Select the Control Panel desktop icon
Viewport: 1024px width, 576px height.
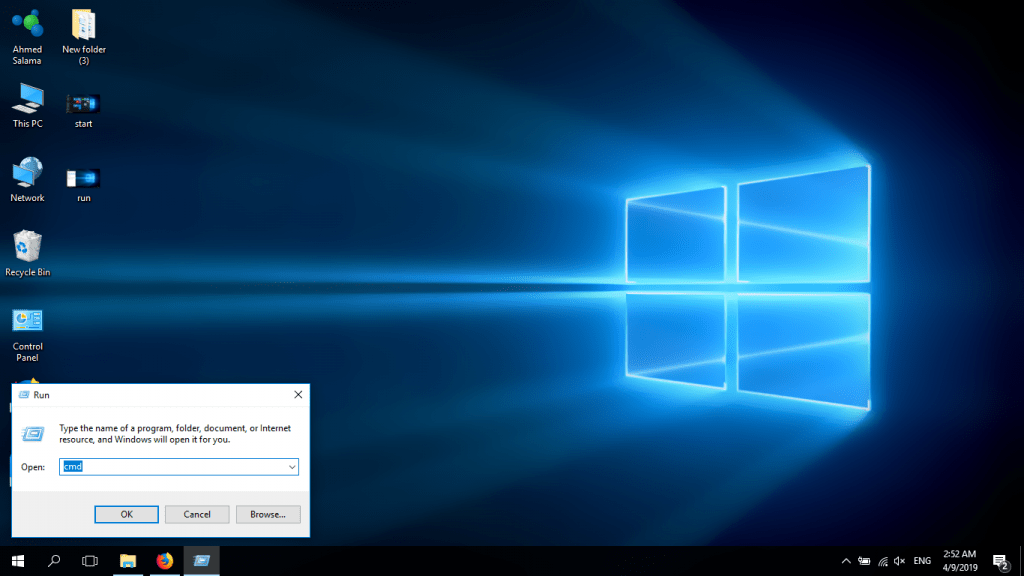(27, 335)
